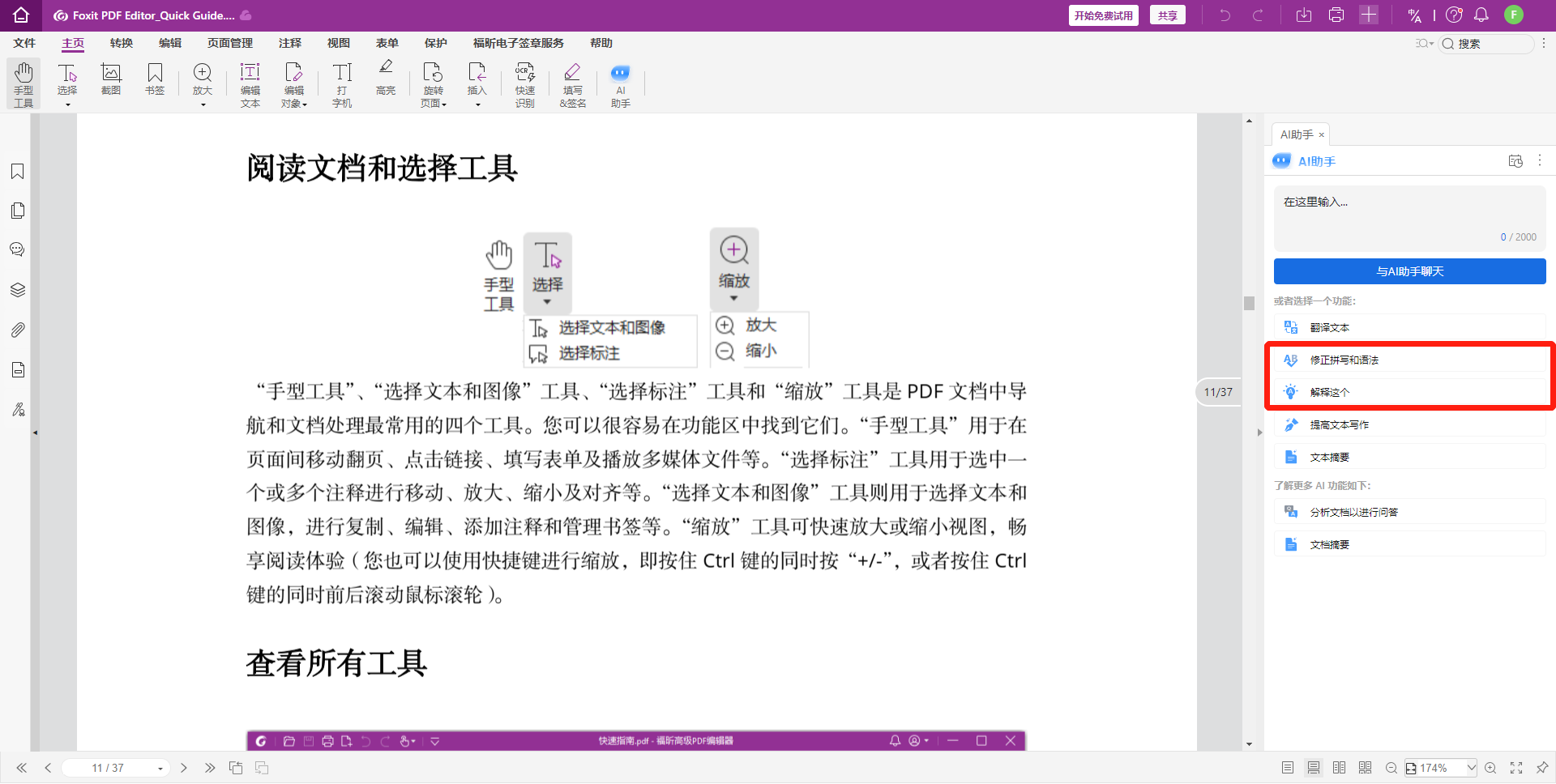Show the layers panel in left sidebar
The width and height of the screenshot is (1556, 784).
click(x=18, y=290)
